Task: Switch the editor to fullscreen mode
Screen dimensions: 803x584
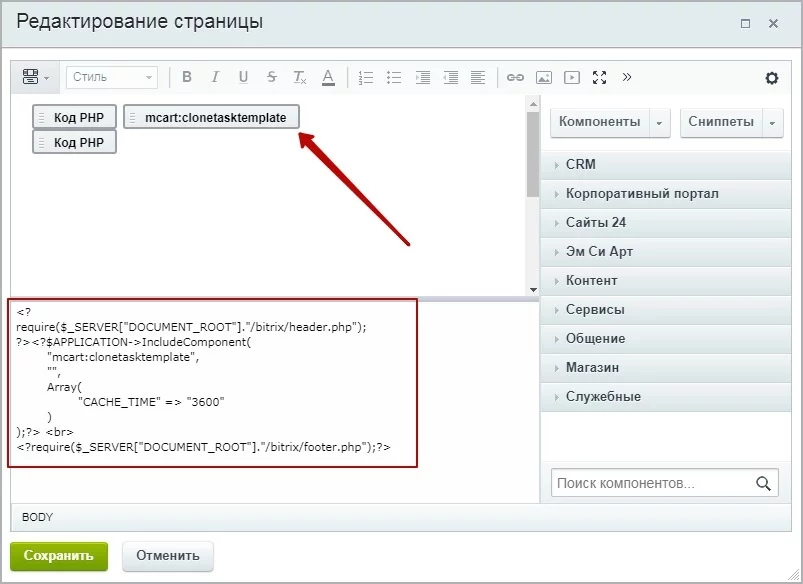Action: tap(600, 77)
